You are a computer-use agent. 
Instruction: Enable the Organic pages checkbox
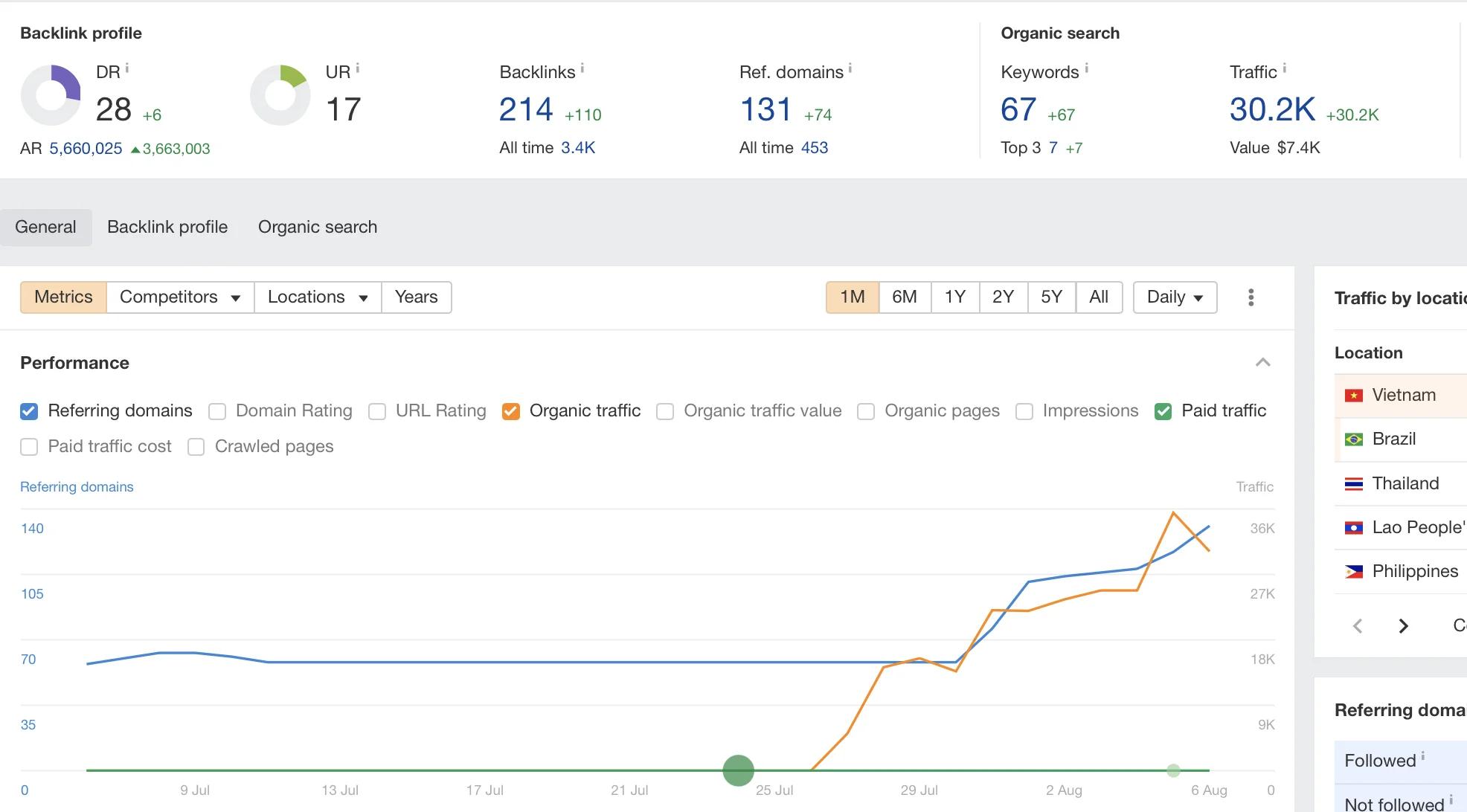tap(866, 411)
